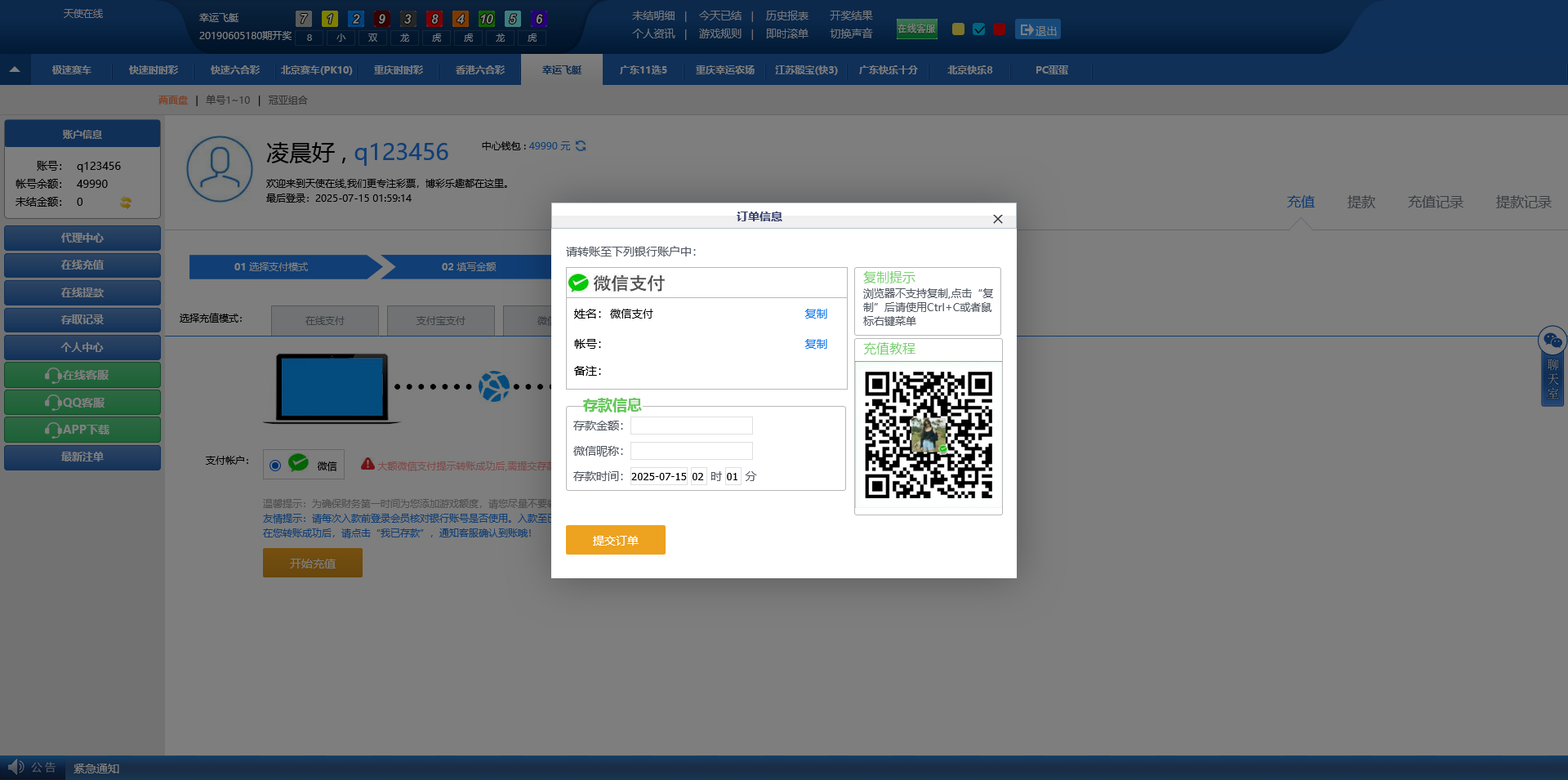This screenshot has width=1568, height=780.
Task: Collapse the game nav with up arrow
Action: [15, 69]
